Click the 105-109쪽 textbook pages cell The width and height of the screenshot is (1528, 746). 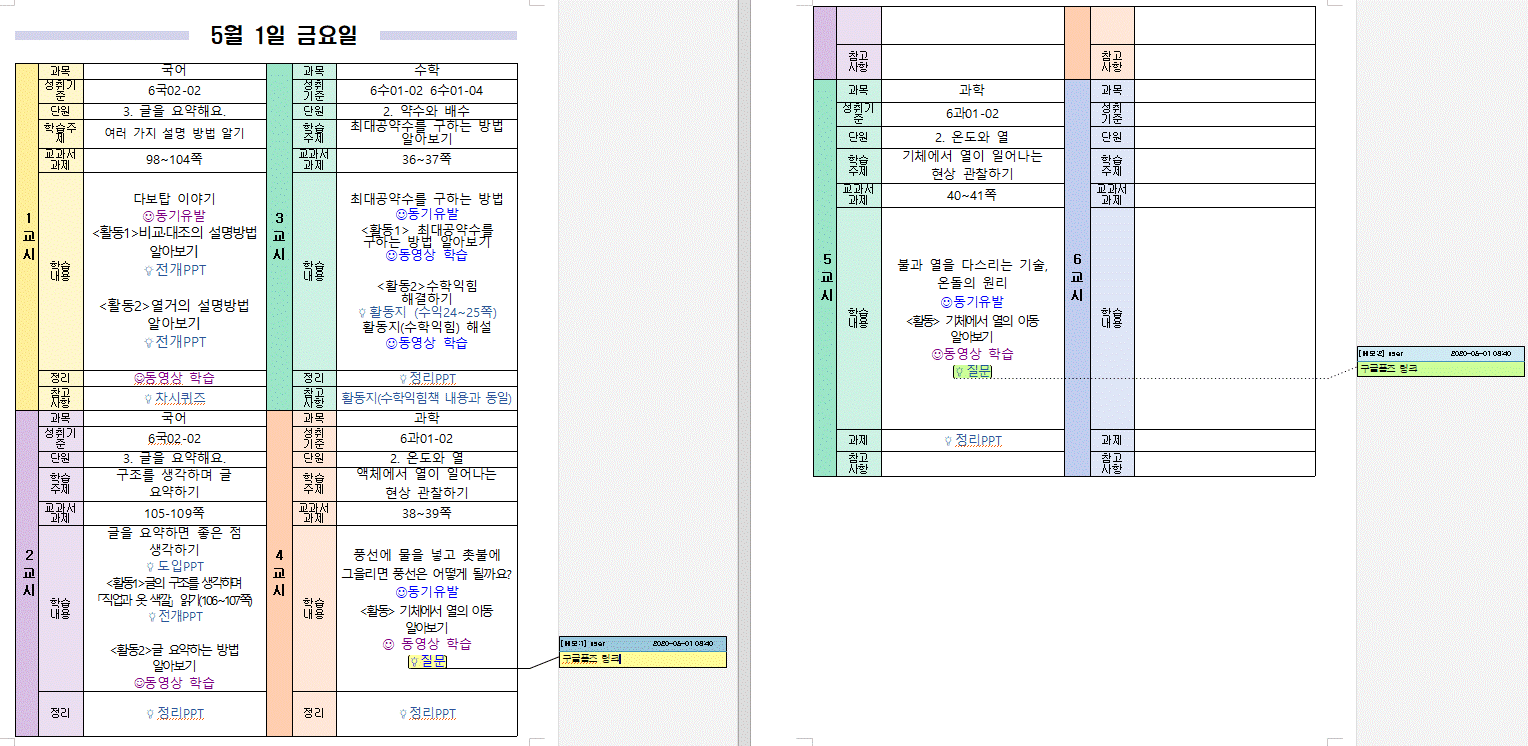coord(175,514)
